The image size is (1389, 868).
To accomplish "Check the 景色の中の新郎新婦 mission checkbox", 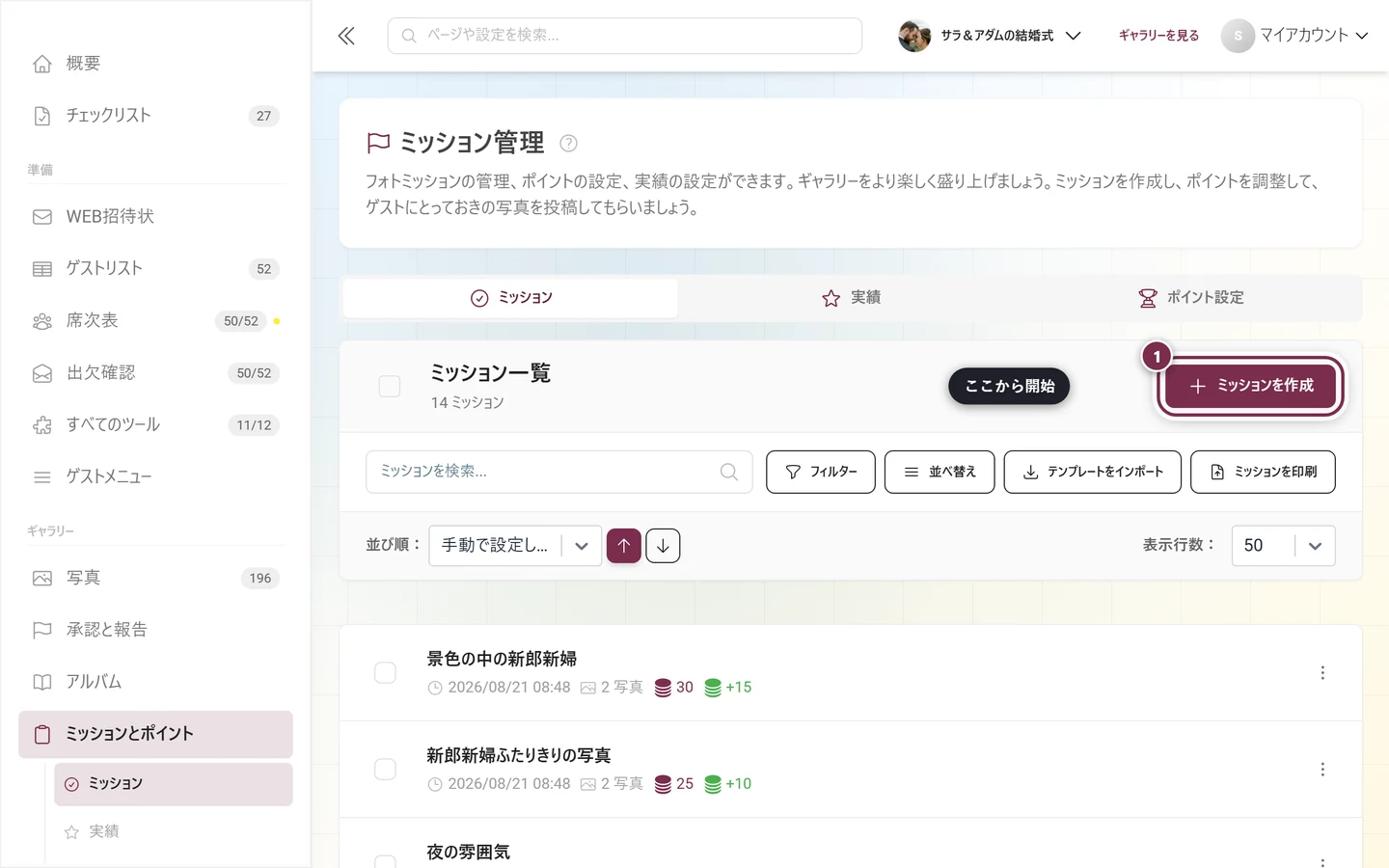I will 385,672.
